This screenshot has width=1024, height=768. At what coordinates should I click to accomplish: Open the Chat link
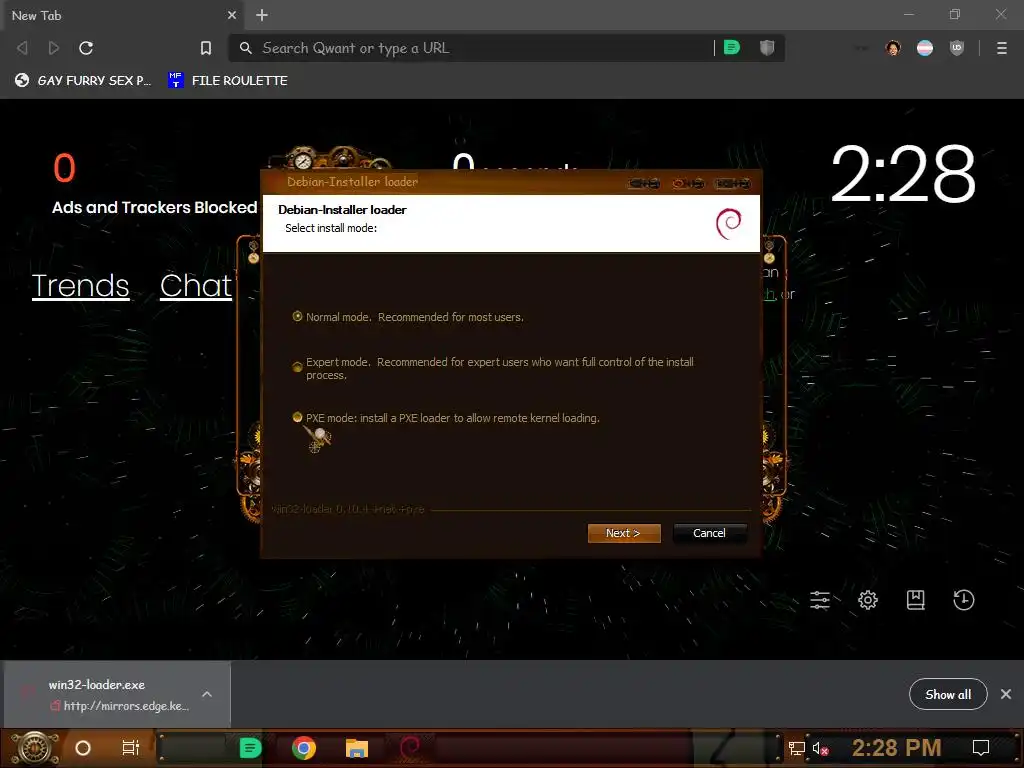[196, 285]
